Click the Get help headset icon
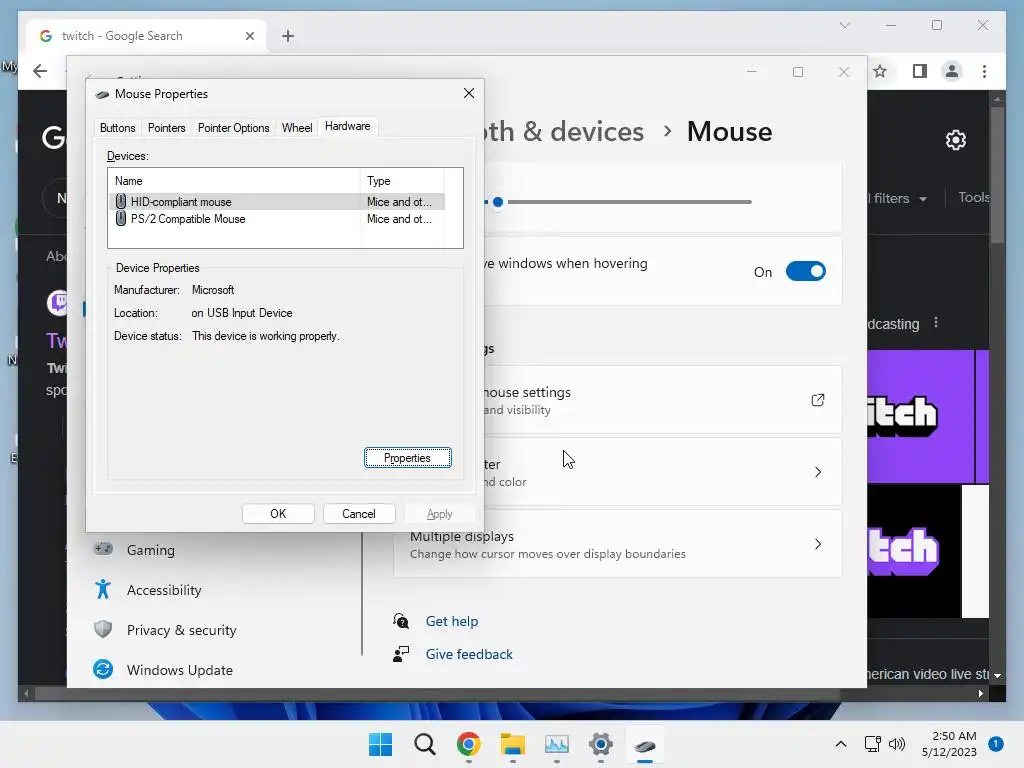The image size is (1024, 768). (401, 621)
